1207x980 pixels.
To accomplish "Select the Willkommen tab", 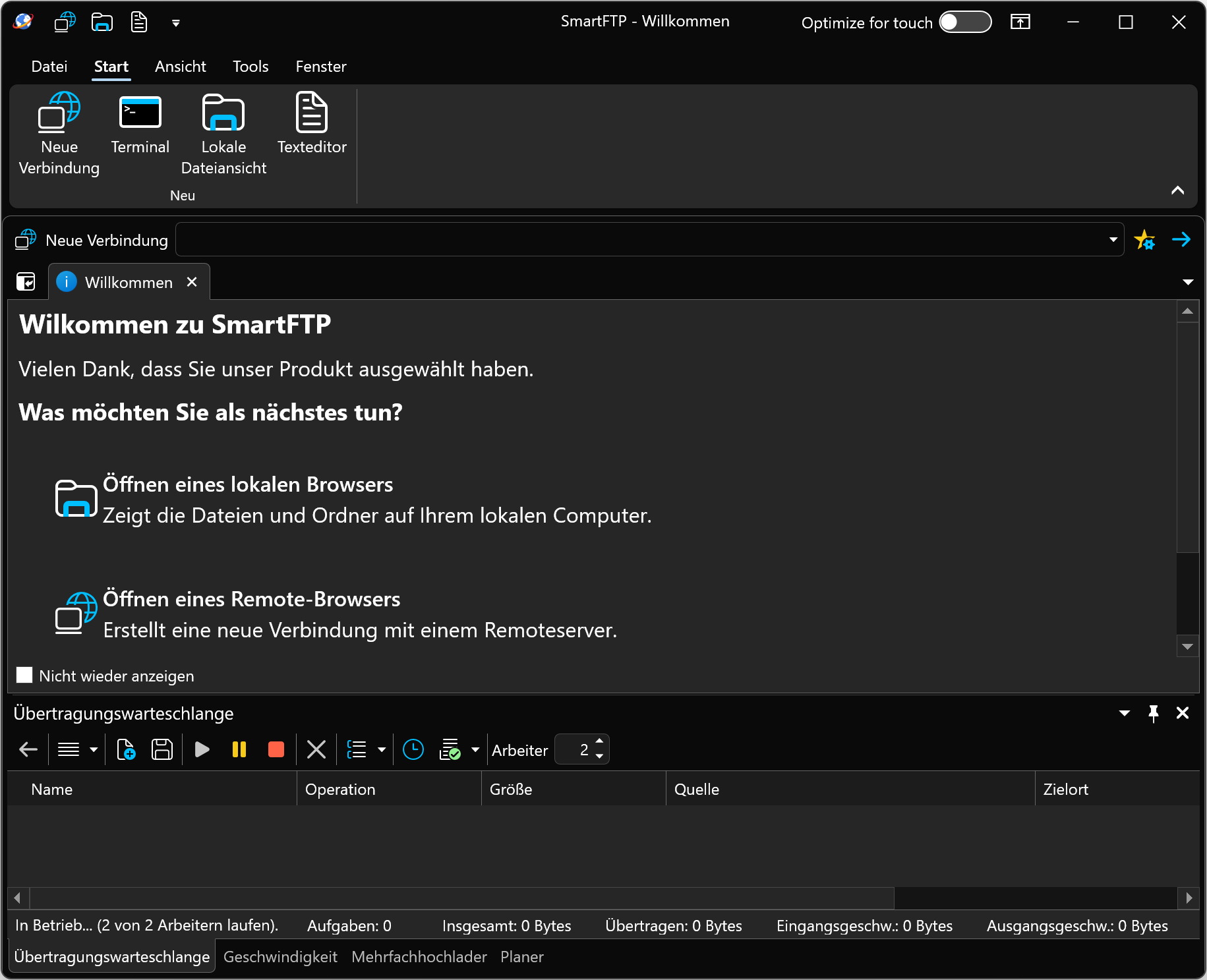I will (x=129, y=282).
